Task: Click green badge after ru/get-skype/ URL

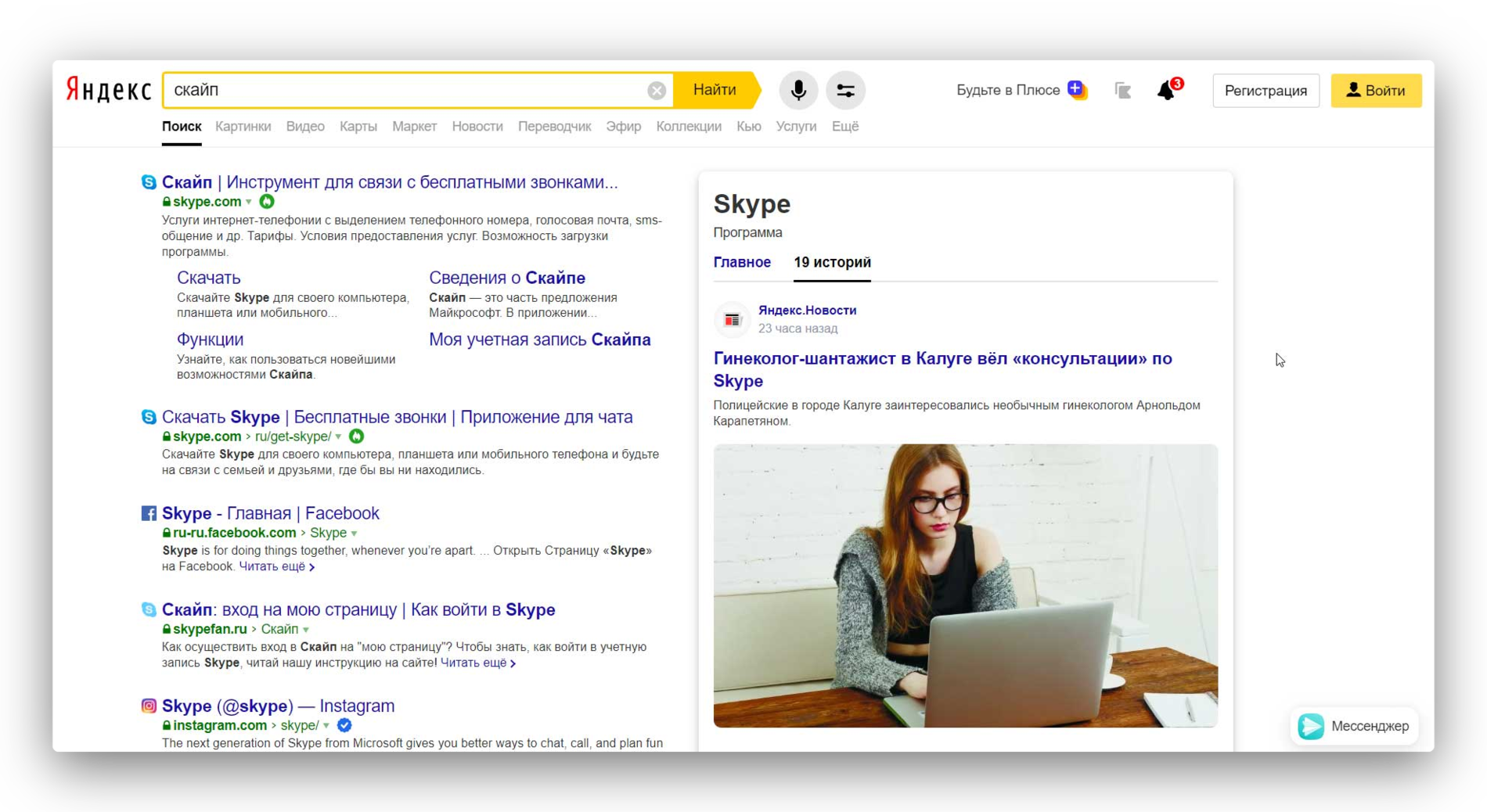Action: pos(356,437)
